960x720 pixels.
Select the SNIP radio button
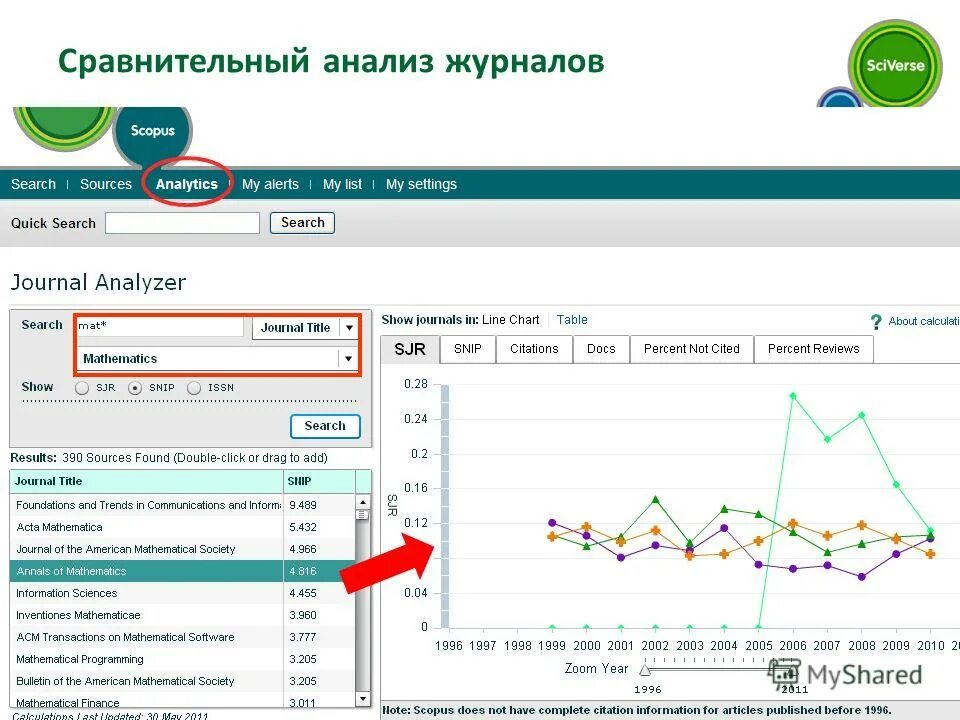click(x=135, y=388)
